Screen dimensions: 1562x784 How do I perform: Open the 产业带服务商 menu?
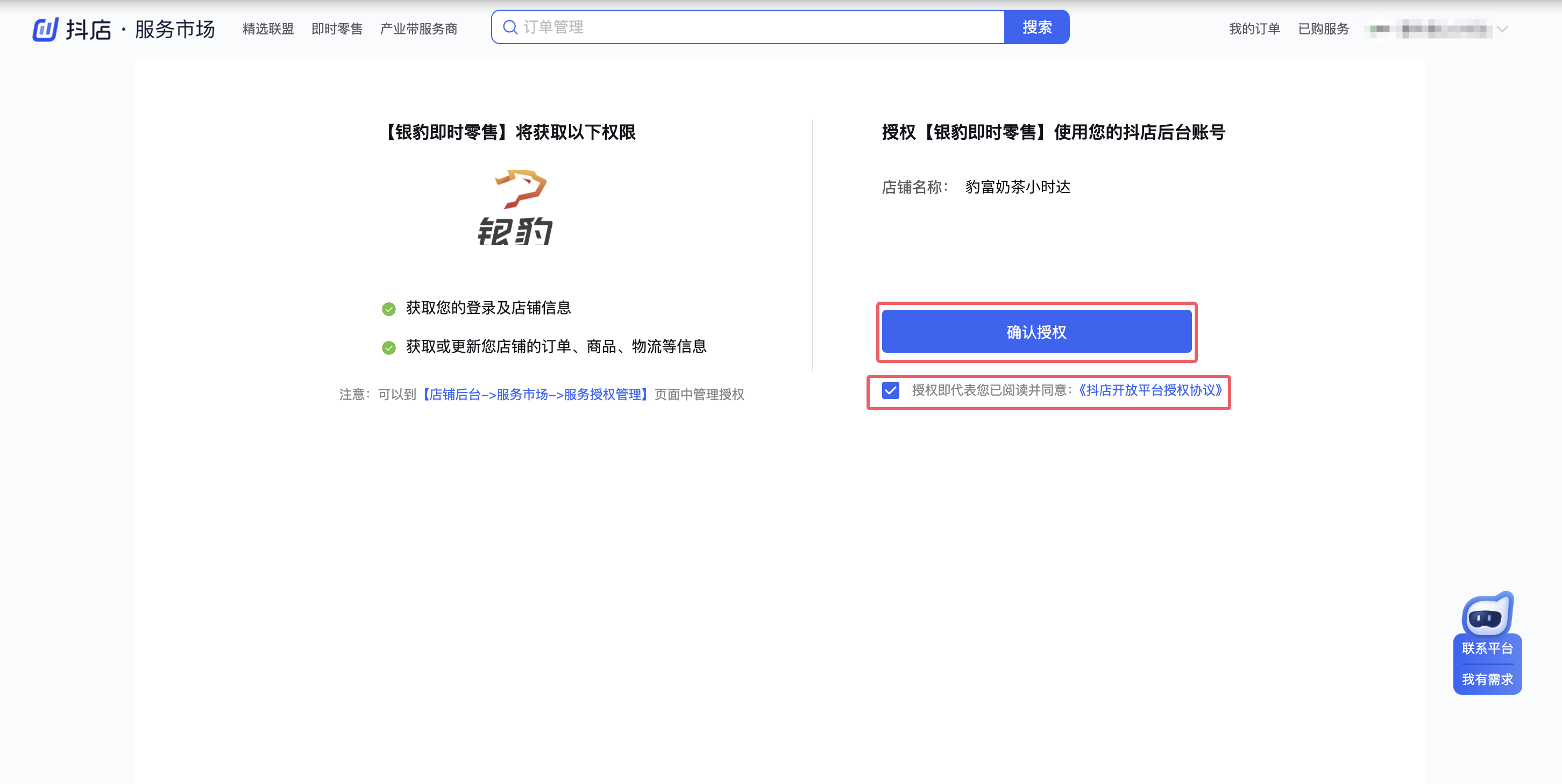click(418, 28)
